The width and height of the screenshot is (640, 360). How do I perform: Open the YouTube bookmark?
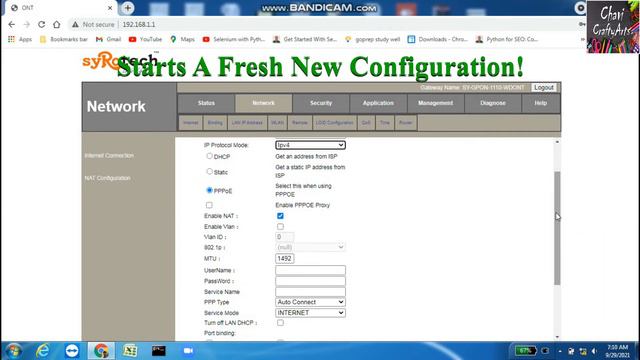tap(145, 39)
